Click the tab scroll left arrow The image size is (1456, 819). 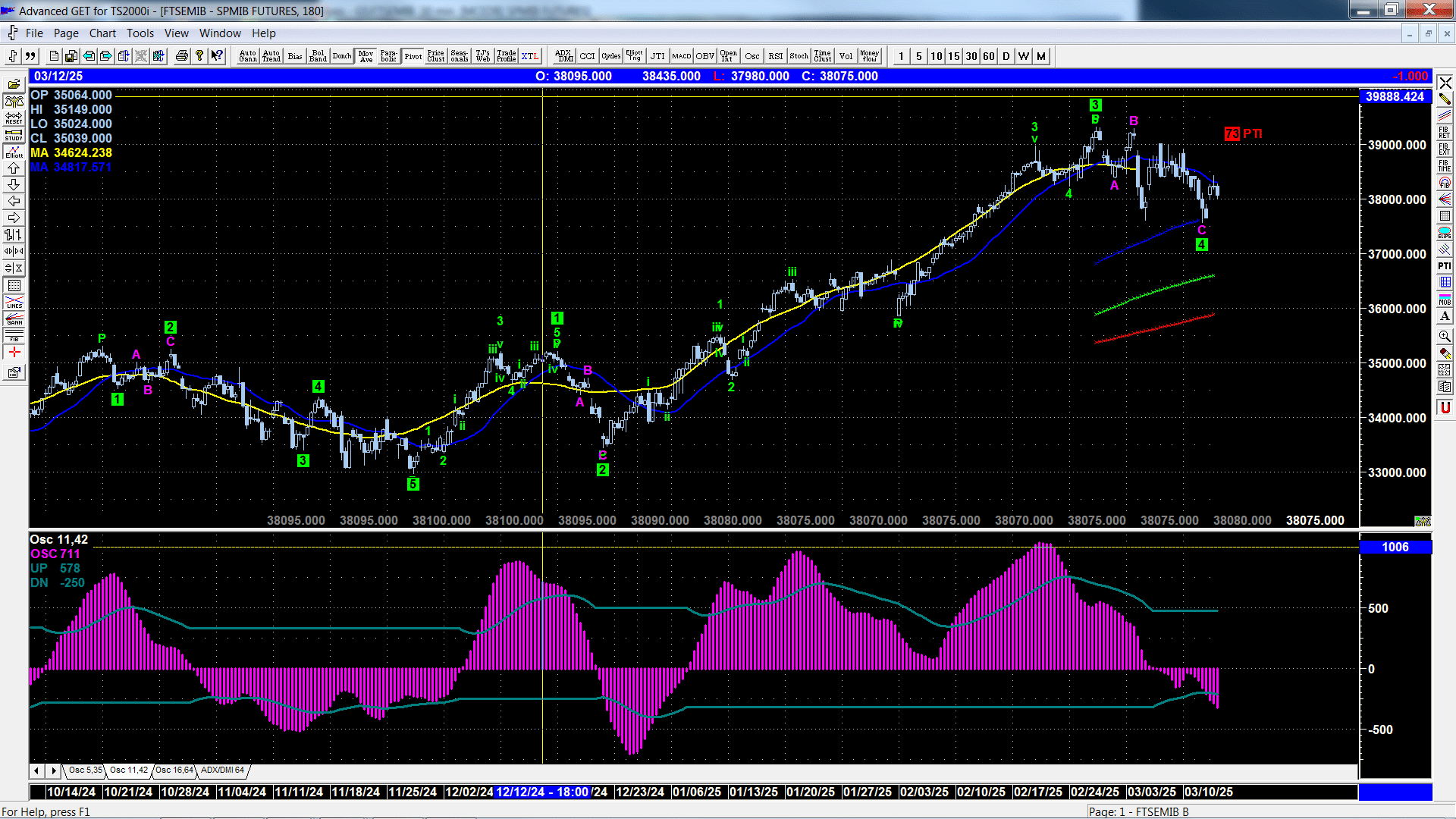pyautogui.click(x=36, y=770)
